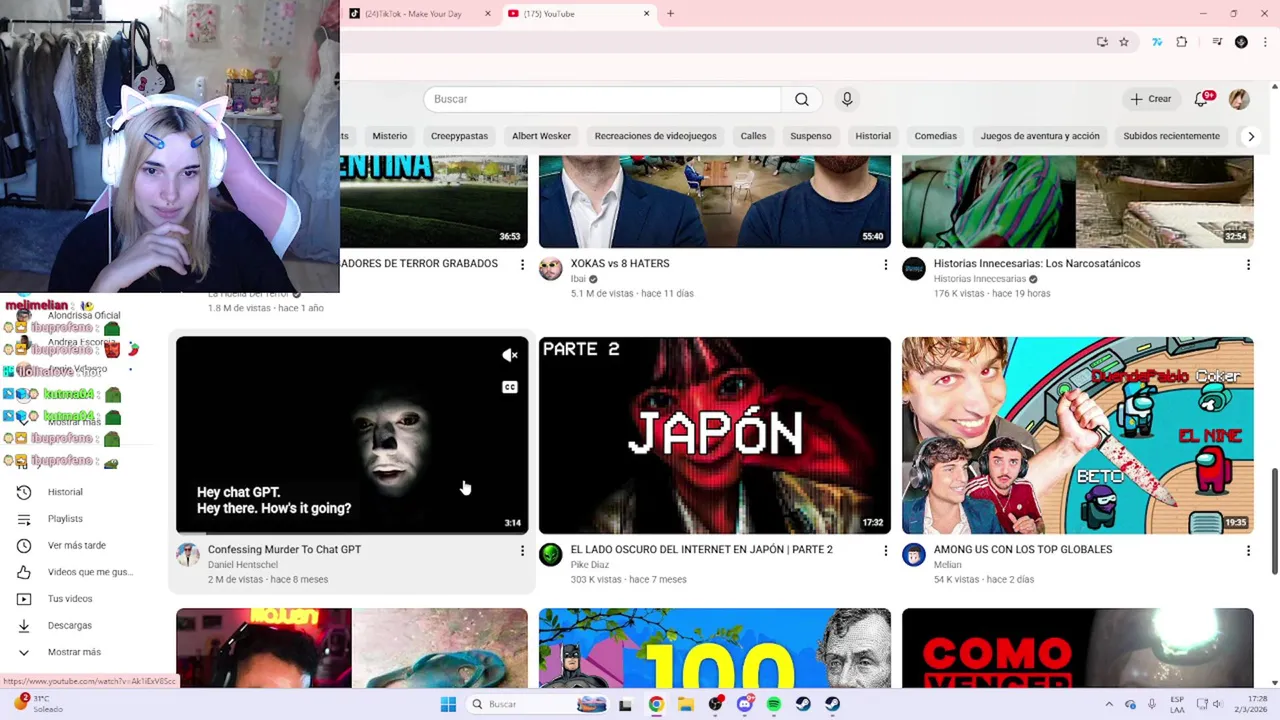The height and width of the screenshot is (720, 1280).
Task: Click the YouTube search magnifier button
Action: pos(802,99)
